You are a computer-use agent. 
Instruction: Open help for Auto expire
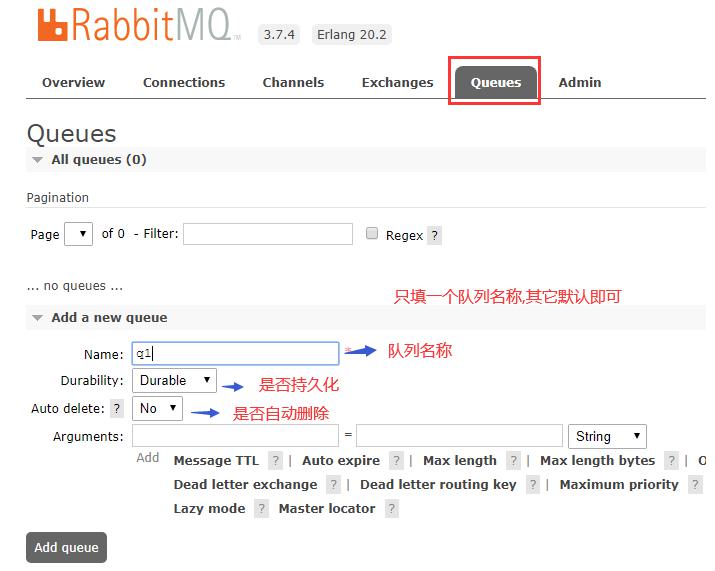click(x=396, y=460)
